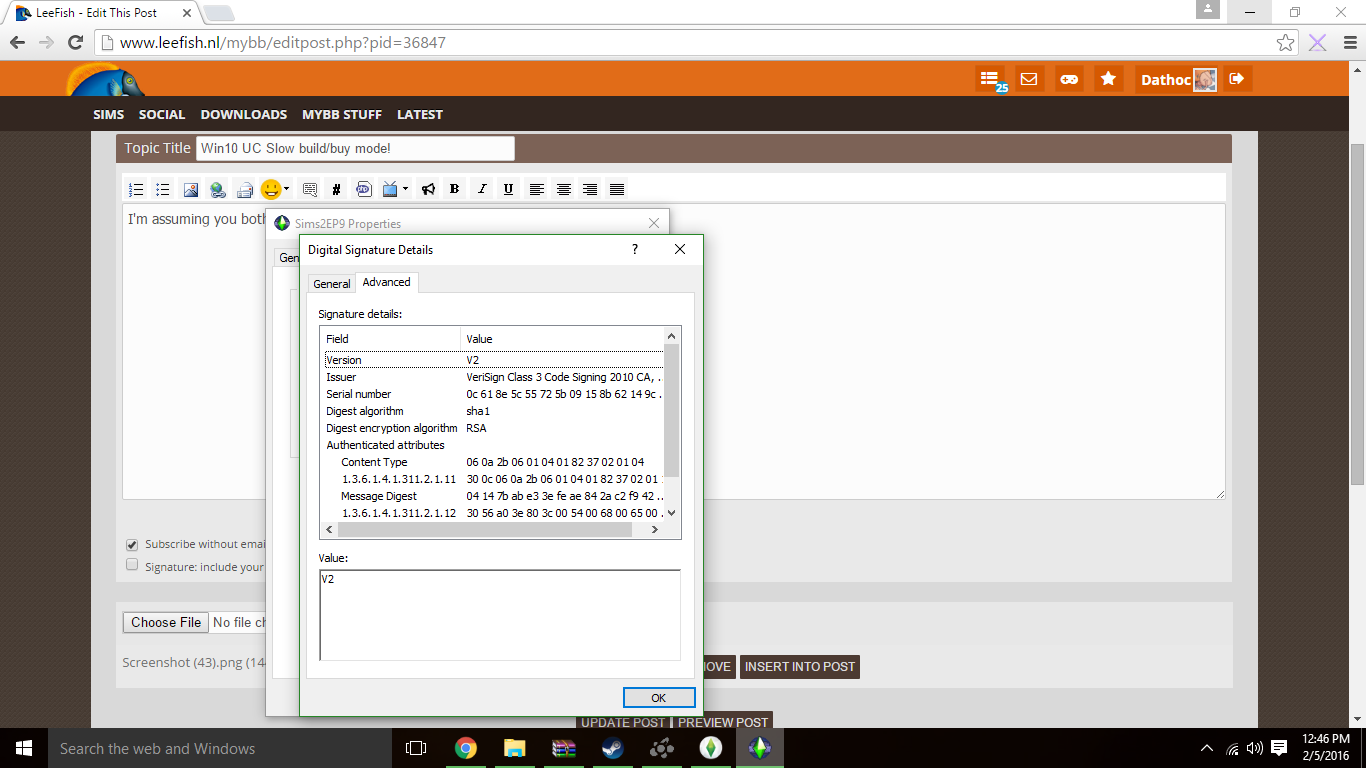
Task: Uncheck the Subscribe without email checkbox
Action: (132, 545)
